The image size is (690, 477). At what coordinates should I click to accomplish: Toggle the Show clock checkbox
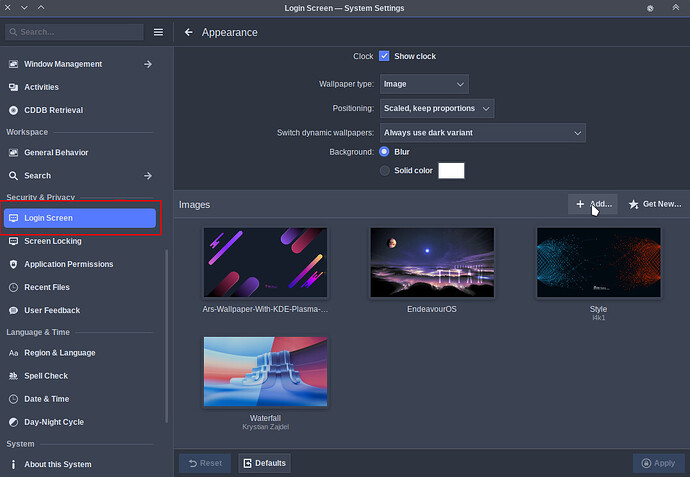point(384,56)
